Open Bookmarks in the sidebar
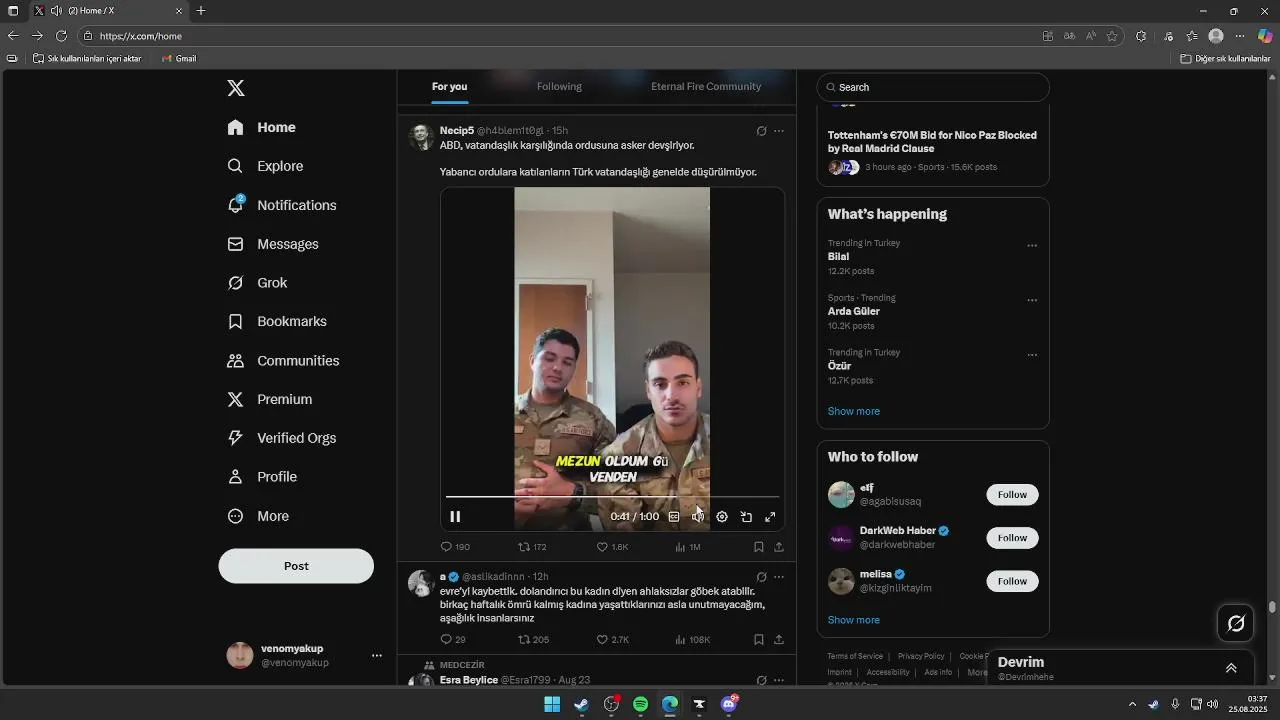Screen dimensions: 1280x720 coord(277,321)
